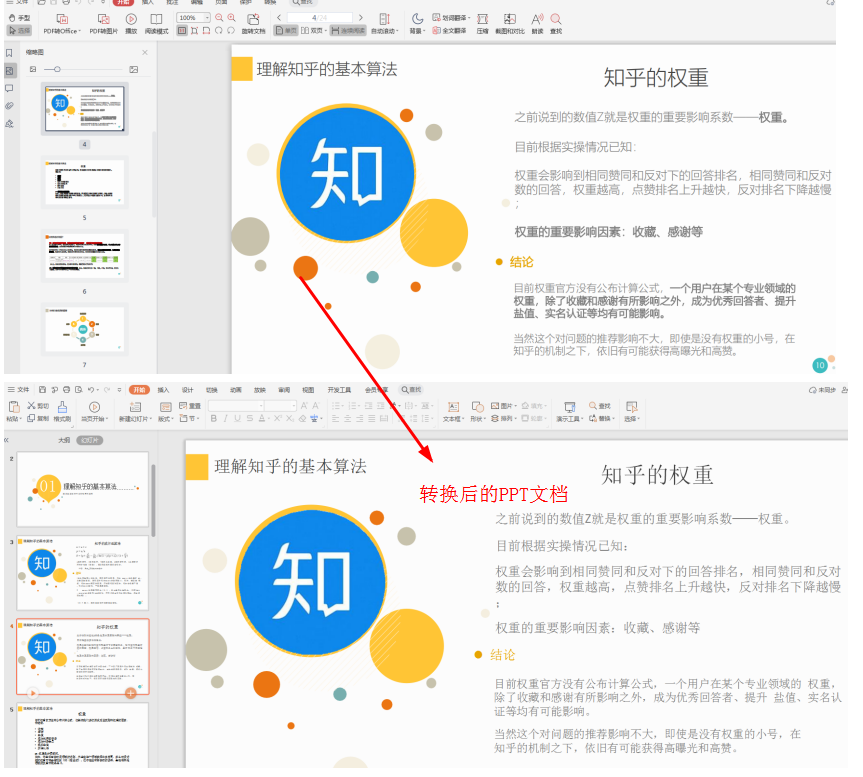The height and width of the screenshot is (777, 863).
Task: Click the Rotate Document icon
Action: pyautogui.click(x=253, y=20)
